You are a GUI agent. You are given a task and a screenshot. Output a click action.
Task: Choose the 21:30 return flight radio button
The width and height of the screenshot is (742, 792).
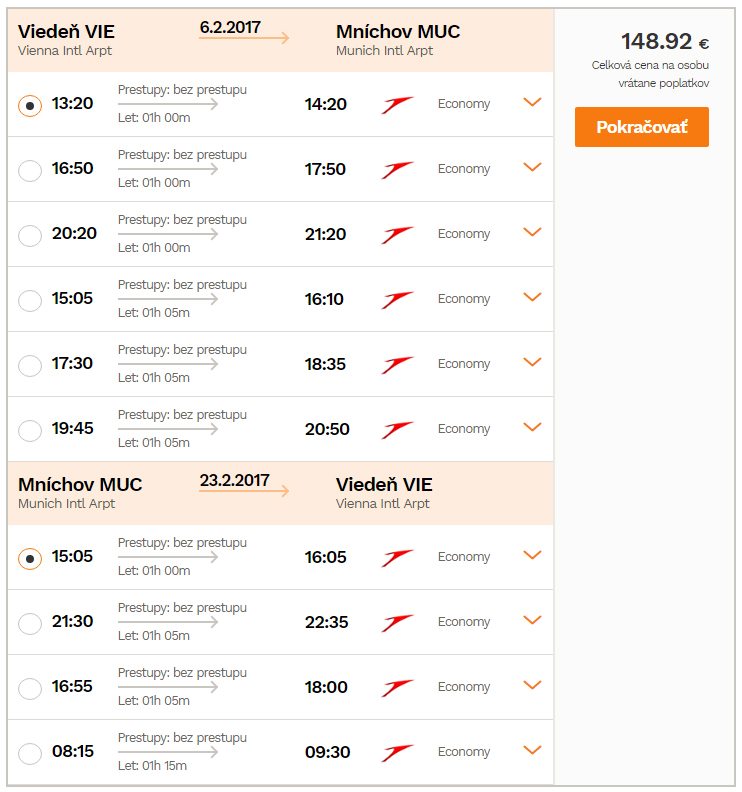pos(30,624)
